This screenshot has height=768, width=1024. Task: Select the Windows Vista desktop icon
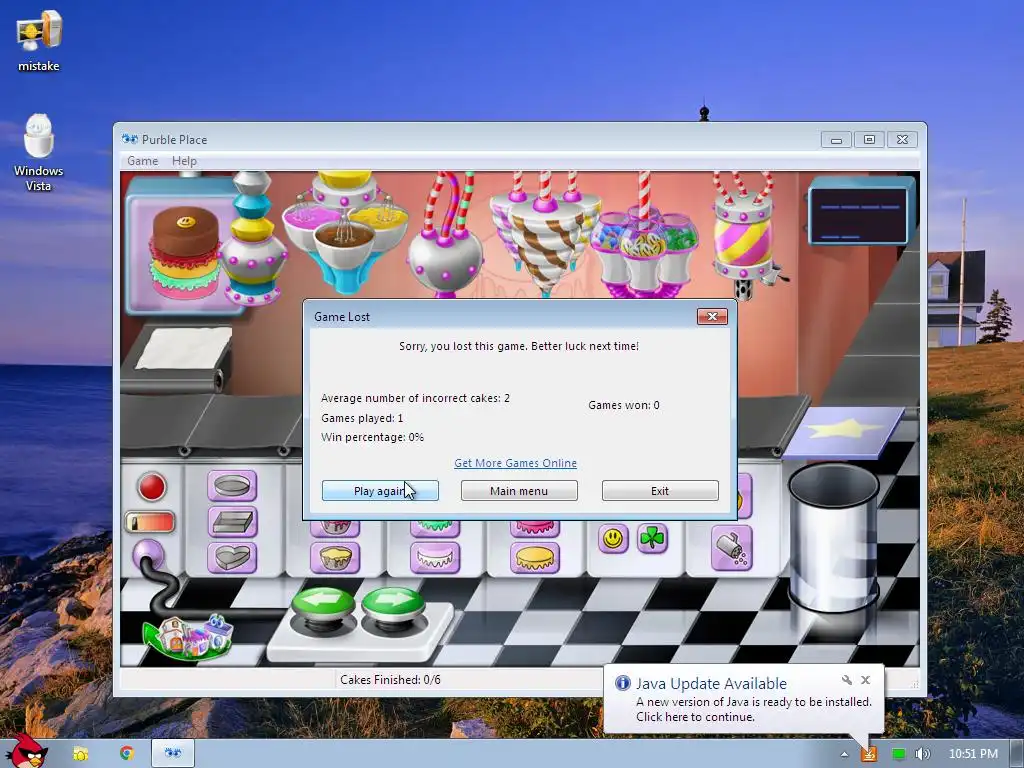[39, 153]
